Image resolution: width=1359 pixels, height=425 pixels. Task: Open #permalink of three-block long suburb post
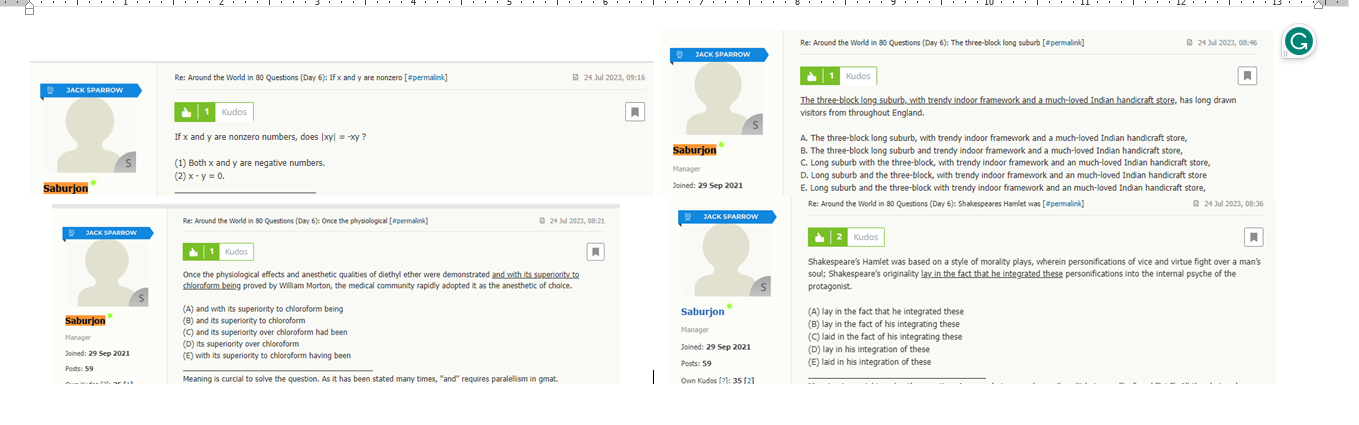[x=1063, y=43]
